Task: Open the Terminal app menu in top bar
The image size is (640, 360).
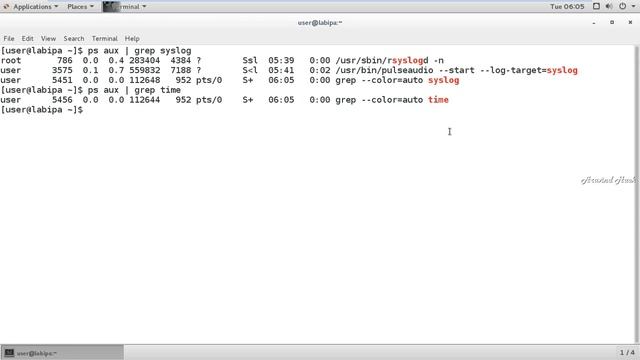Action: tap(124, 7)
